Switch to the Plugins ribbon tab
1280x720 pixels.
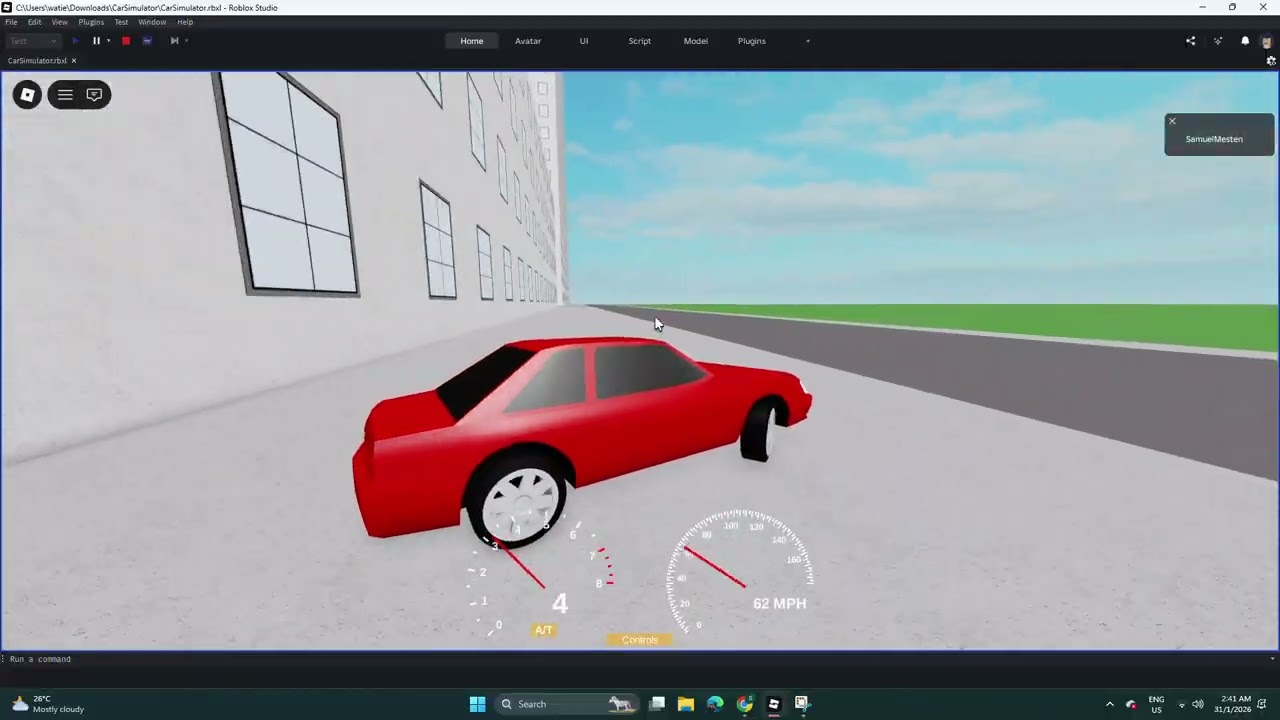click(752, 41)
